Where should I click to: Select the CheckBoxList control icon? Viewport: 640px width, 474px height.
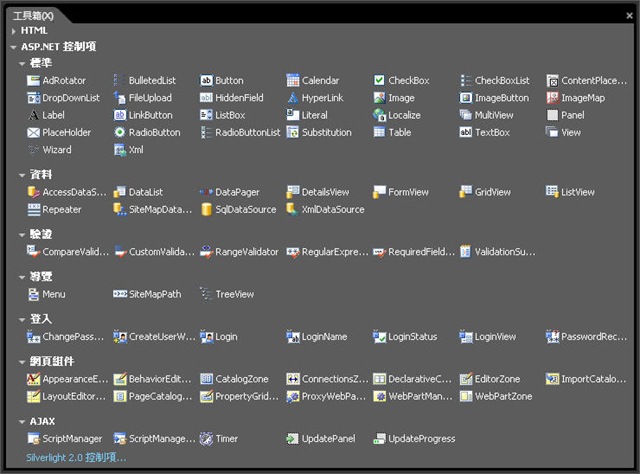(466, 80)
